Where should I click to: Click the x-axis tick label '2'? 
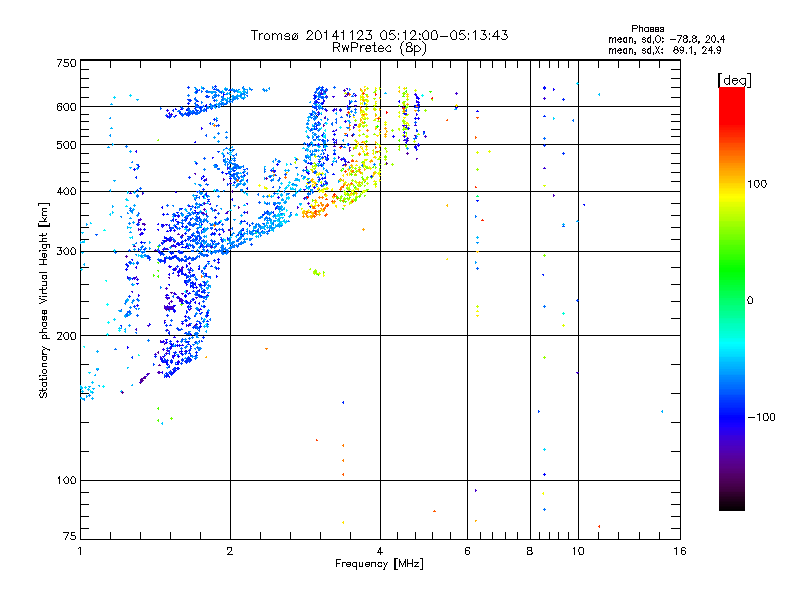click(230, 551)
